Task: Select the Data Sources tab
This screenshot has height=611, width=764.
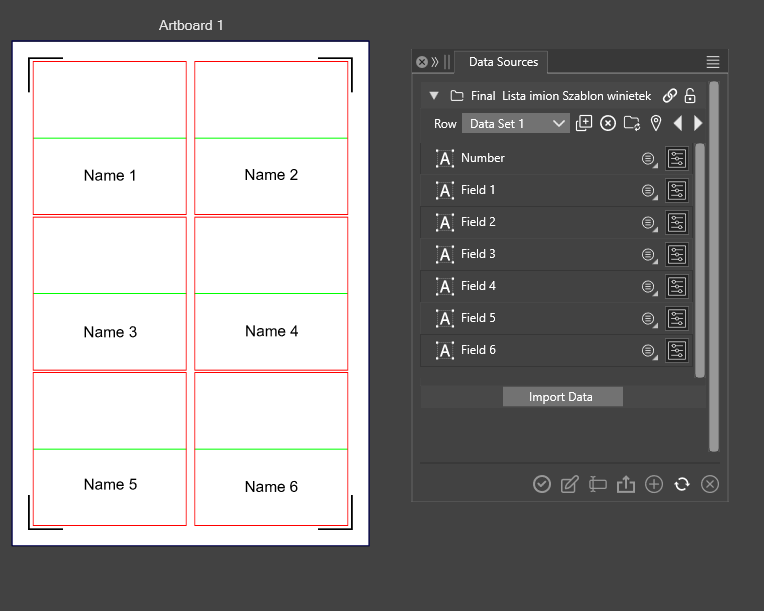Action: [503, 62]
